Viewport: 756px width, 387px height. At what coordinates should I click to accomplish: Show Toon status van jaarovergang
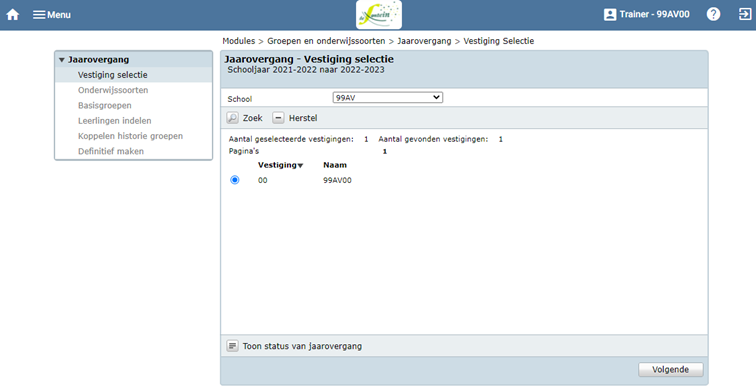tap(302, 346)
